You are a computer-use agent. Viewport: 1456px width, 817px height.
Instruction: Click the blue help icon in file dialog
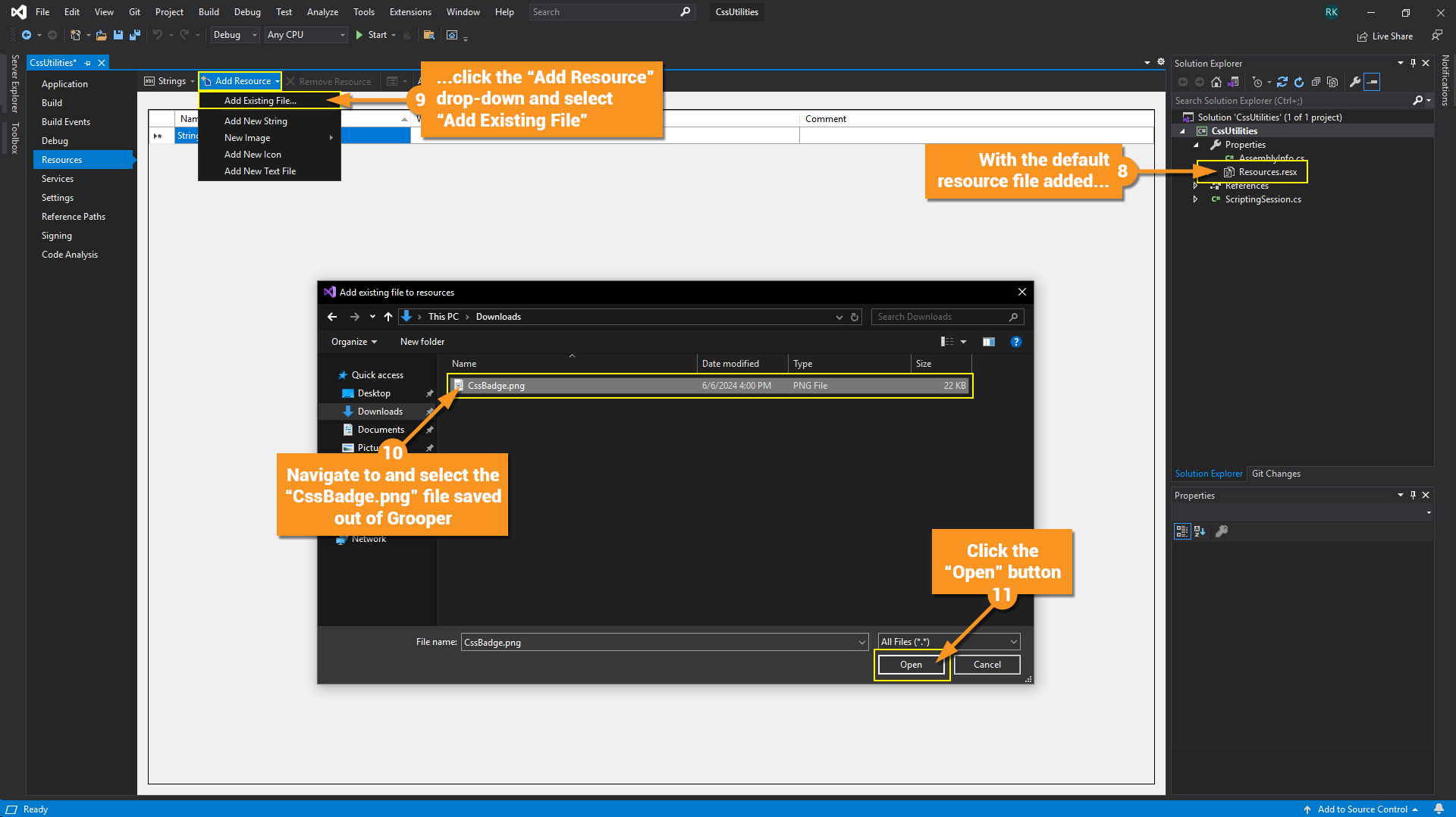(x=1016, y=342)
